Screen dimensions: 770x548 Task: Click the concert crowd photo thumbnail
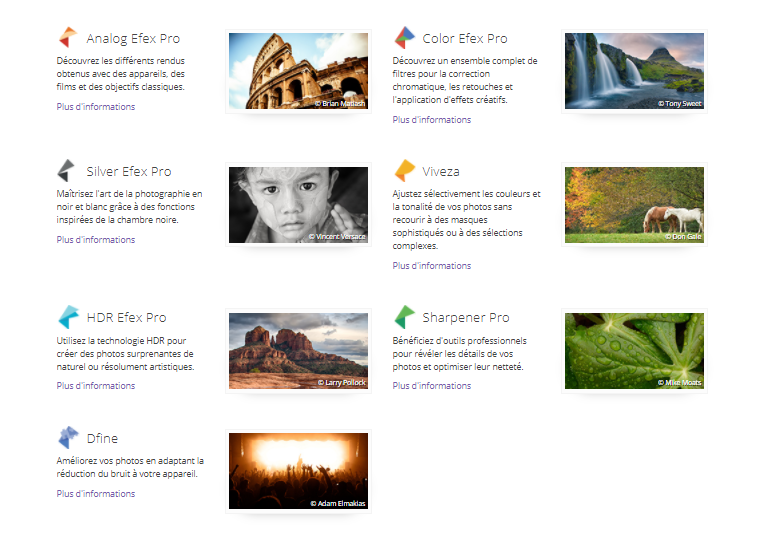[298, 471]
